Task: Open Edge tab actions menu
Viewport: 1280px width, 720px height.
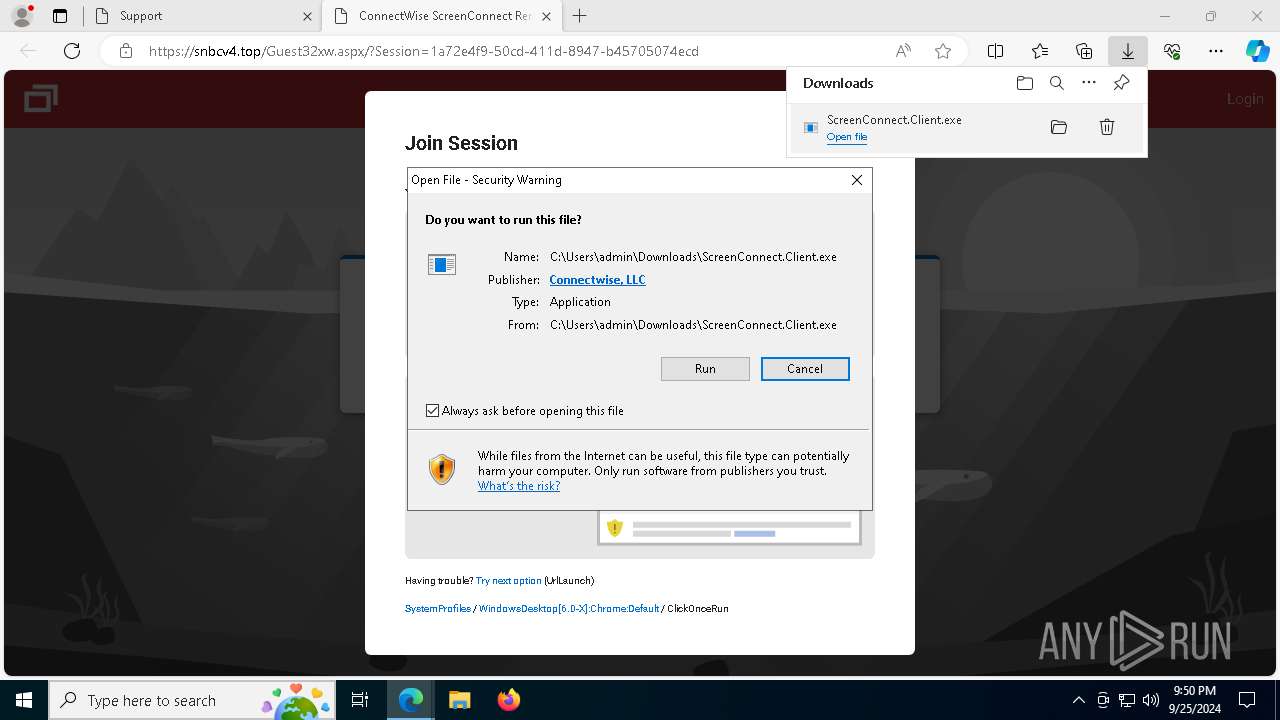Action: pos(60,16)
